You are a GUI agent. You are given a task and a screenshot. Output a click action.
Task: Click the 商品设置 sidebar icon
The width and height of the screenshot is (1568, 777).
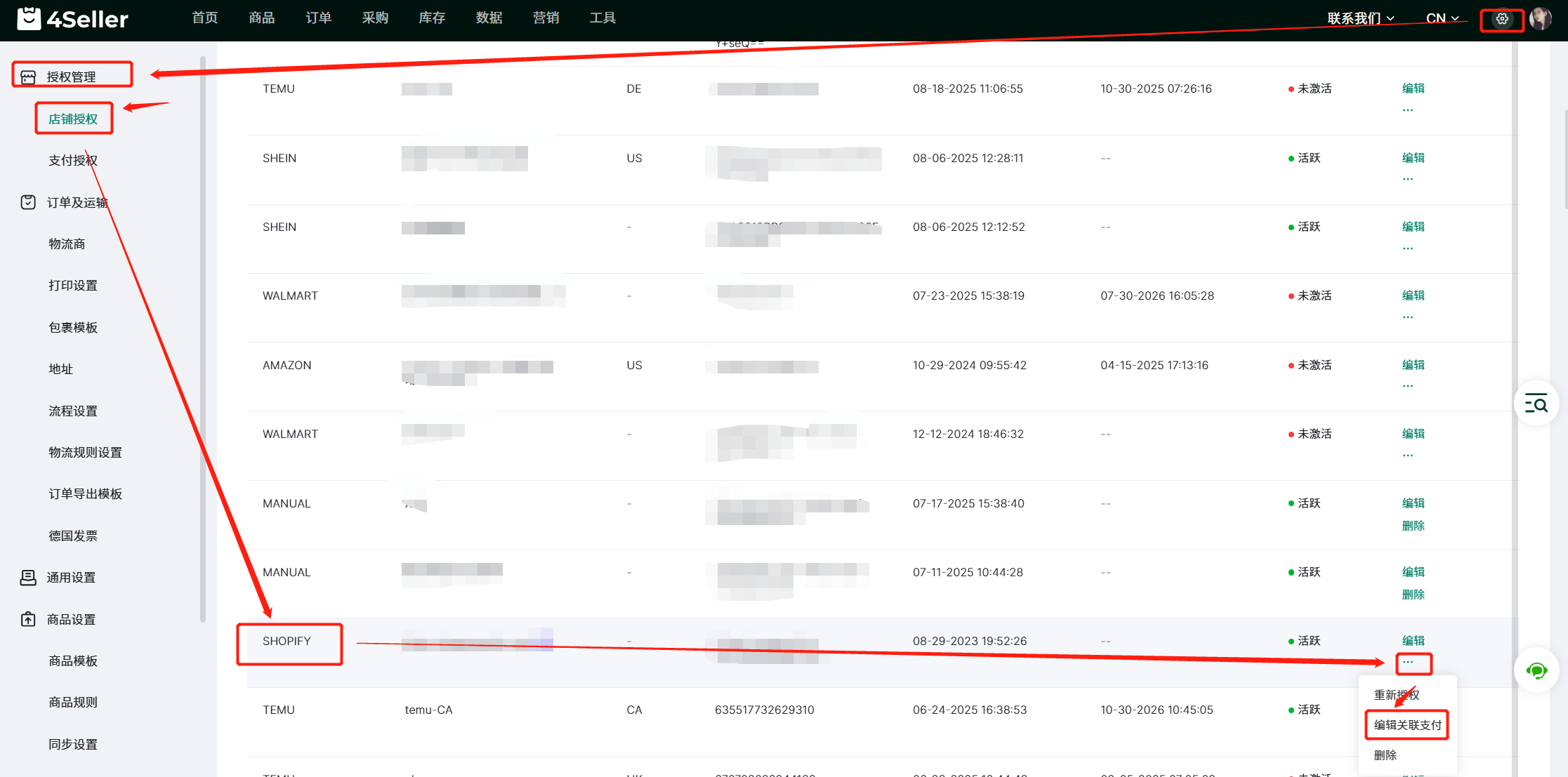click(28, 619)
